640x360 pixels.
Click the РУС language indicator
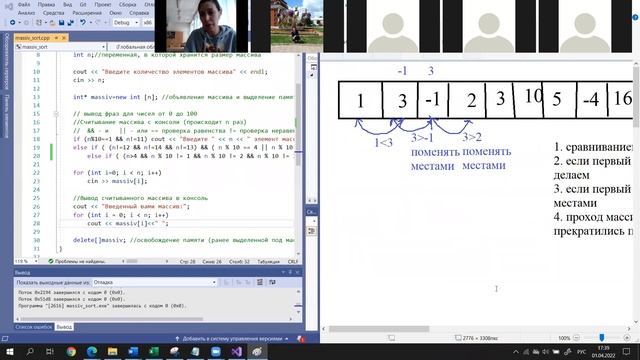click(x=581, y=351)
